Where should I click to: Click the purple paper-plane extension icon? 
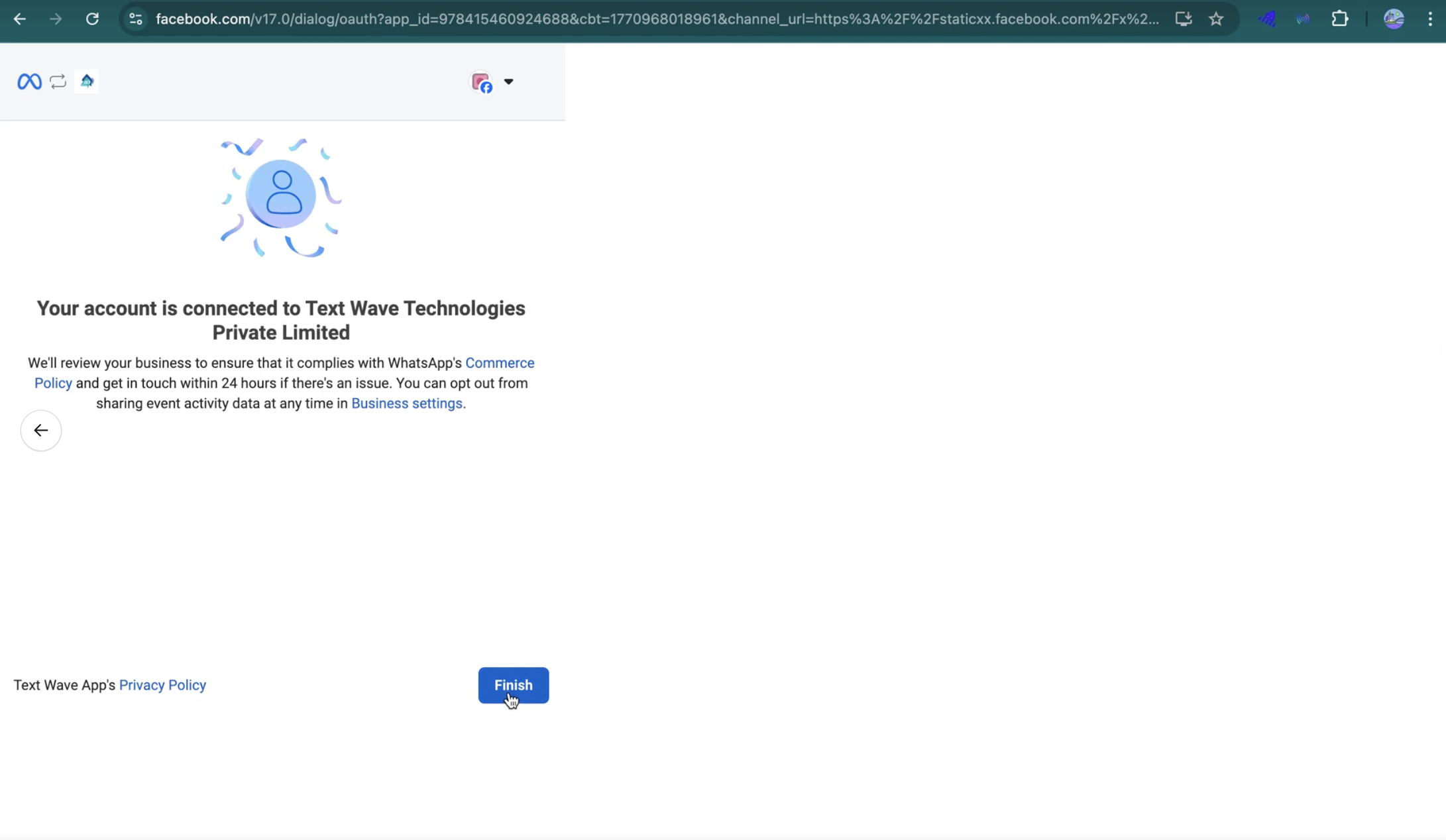(1267, 19)
